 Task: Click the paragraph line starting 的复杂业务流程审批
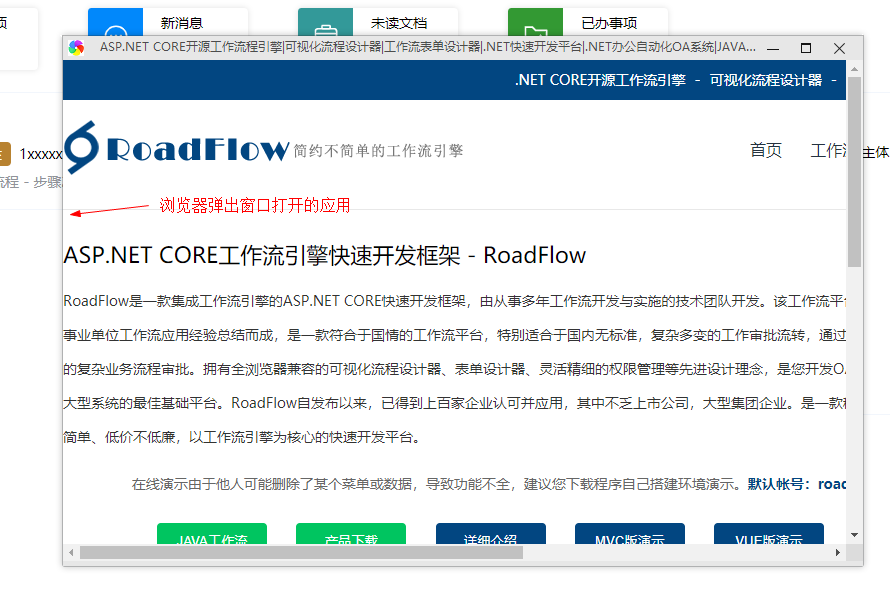click(x=455, y=369)
